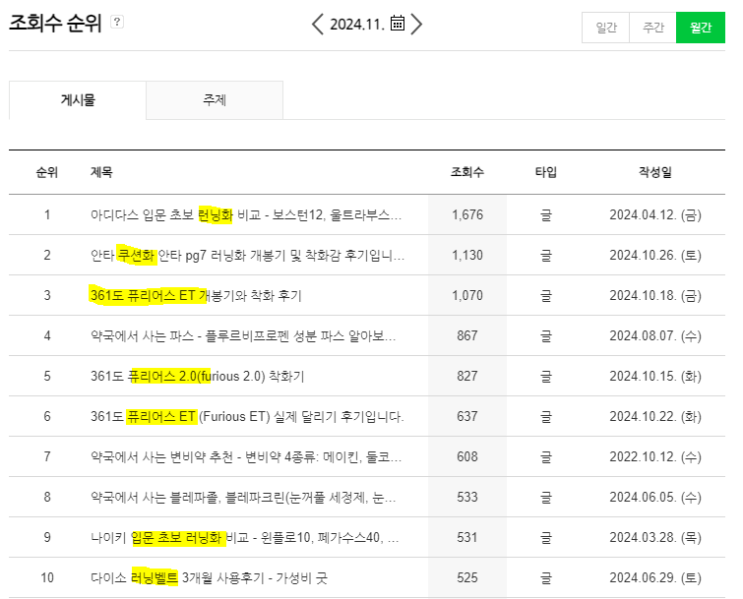Open post 361도 퓨리어스 ET 실제 달리기 후기
This screenshot has width=743, height=599.
[x=247, y=417]
